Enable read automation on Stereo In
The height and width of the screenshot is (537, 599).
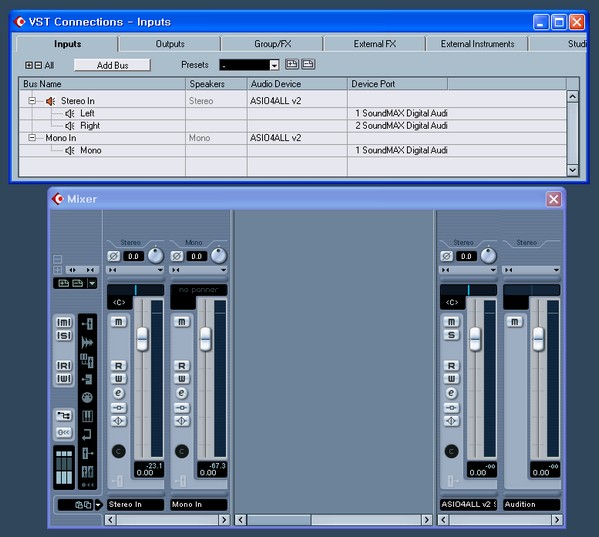click(x=118, y=366)
